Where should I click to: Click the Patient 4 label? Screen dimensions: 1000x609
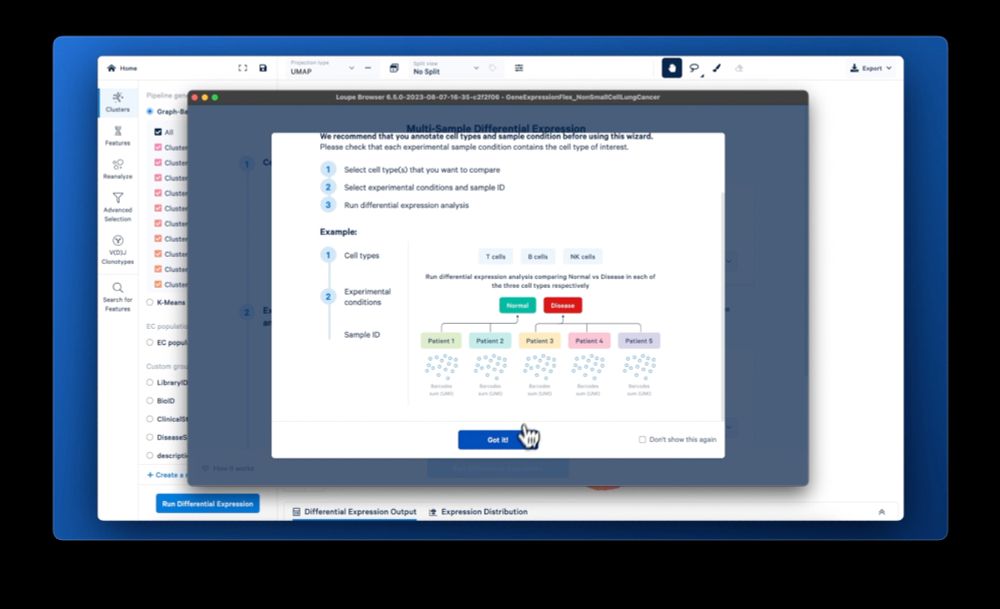589,341
